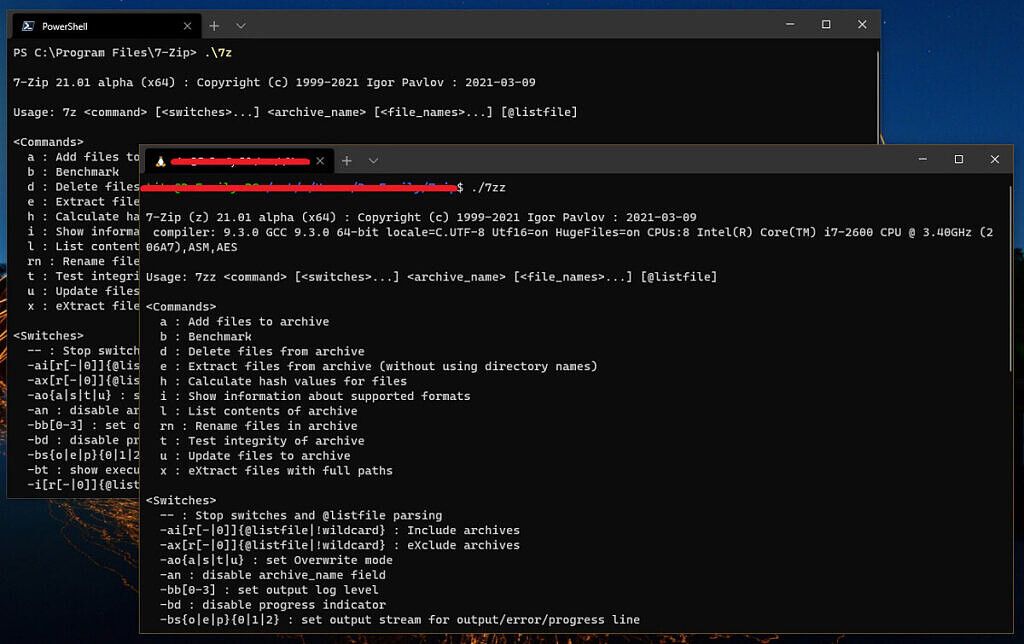Minimize the Linux terminal window
The width and height of the screenshot is (1024, 644).
[921, 159]
